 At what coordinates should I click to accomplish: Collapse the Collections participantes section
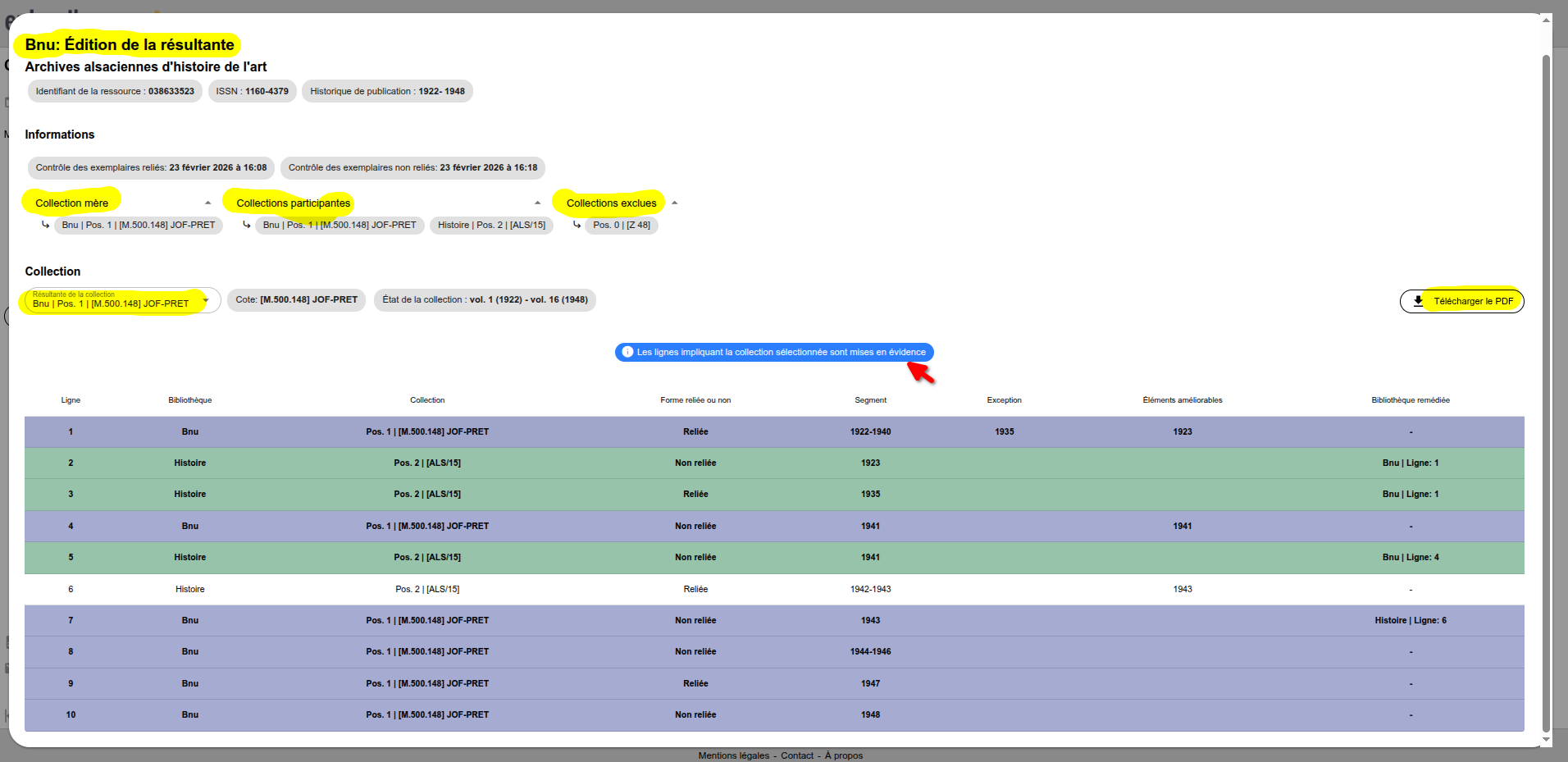pyautogui.click(x=537, y=203)
